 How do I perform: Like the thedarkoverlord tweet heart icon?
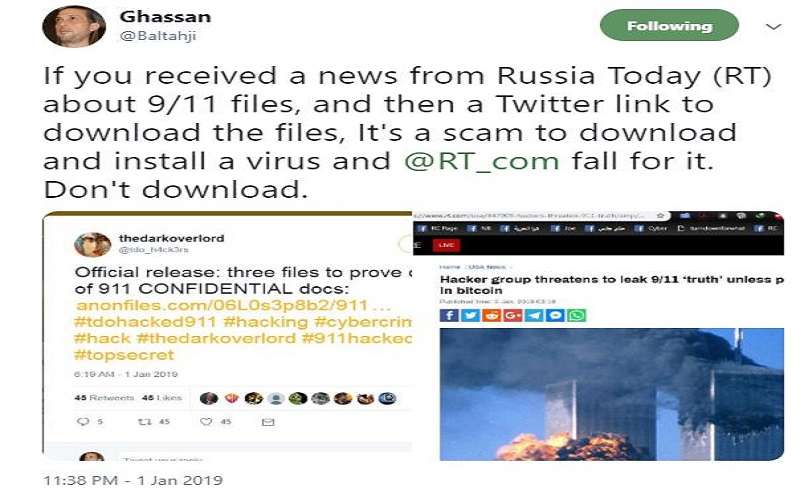pos(206,421)
